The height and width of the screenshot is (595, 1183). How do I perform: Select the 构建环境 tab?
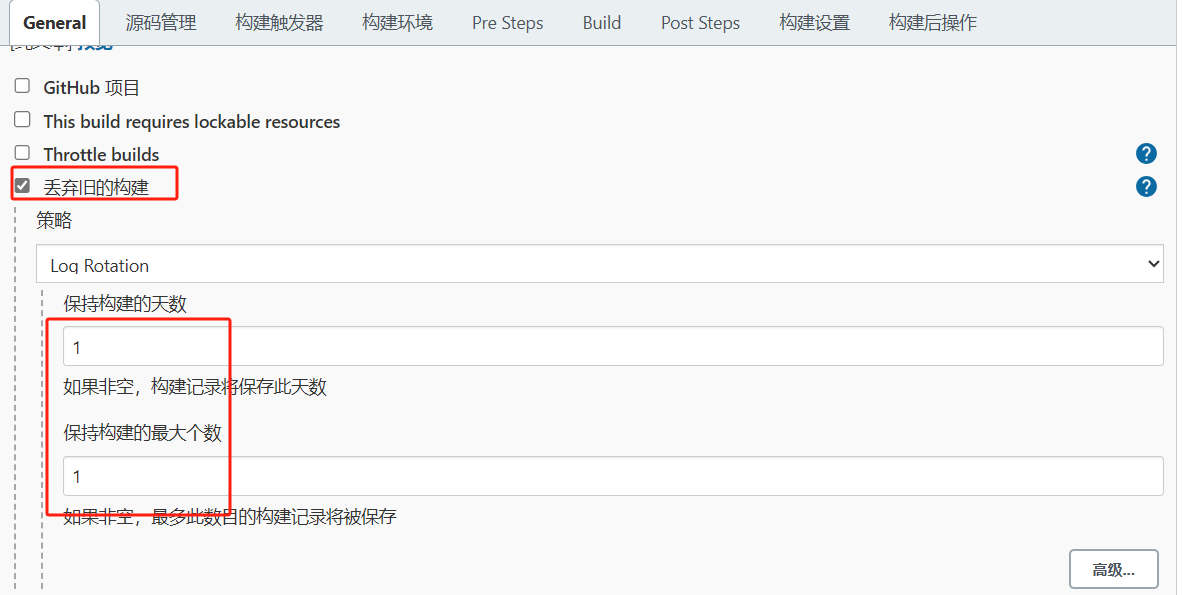coord(397,23)
